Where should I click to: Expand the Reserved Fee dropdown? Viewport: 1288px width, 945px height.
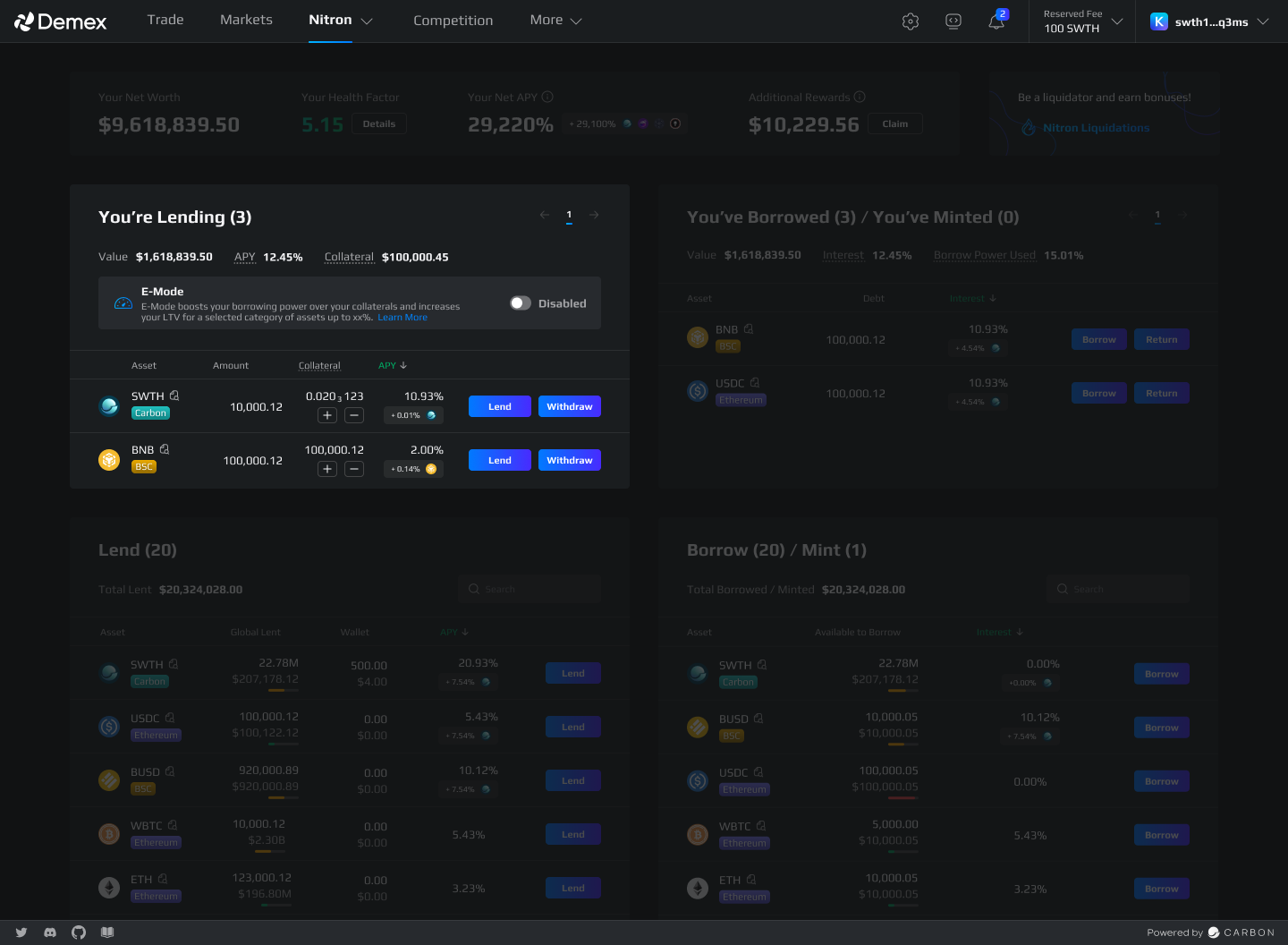click(1116, 21)
